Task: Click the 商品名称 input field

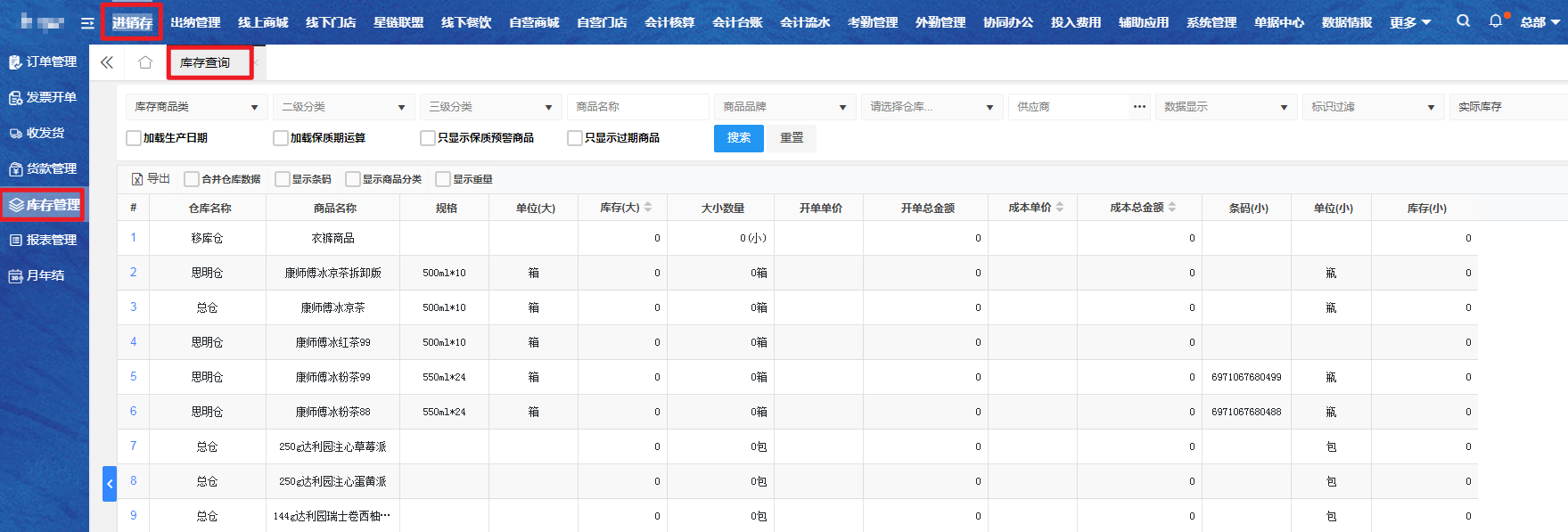Action: pos(637,107)
